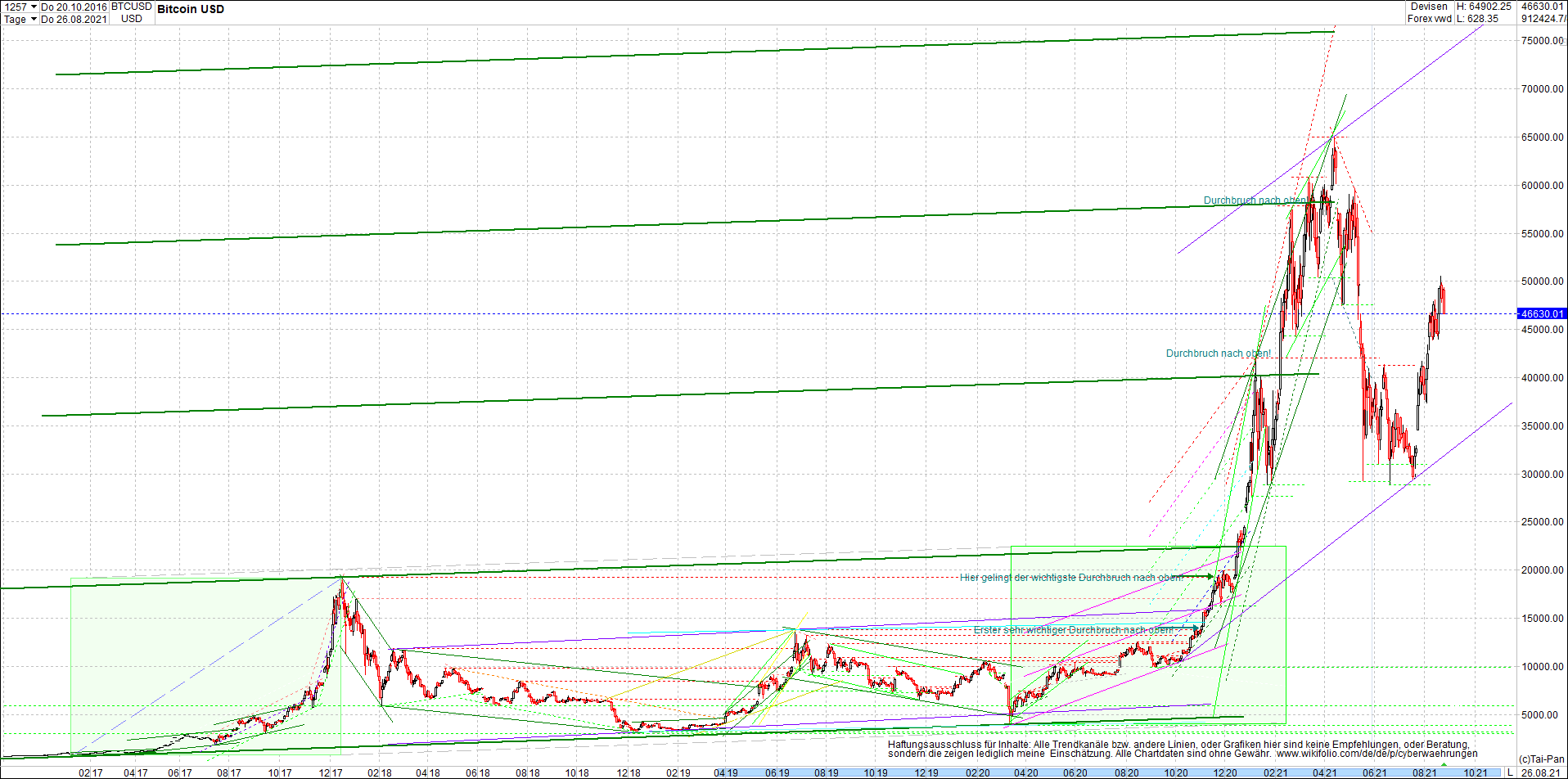Click the 20000.00 price axis label
This screenshot has width=1568, height=779.
pyautogui.click(x=1543, y=570)
